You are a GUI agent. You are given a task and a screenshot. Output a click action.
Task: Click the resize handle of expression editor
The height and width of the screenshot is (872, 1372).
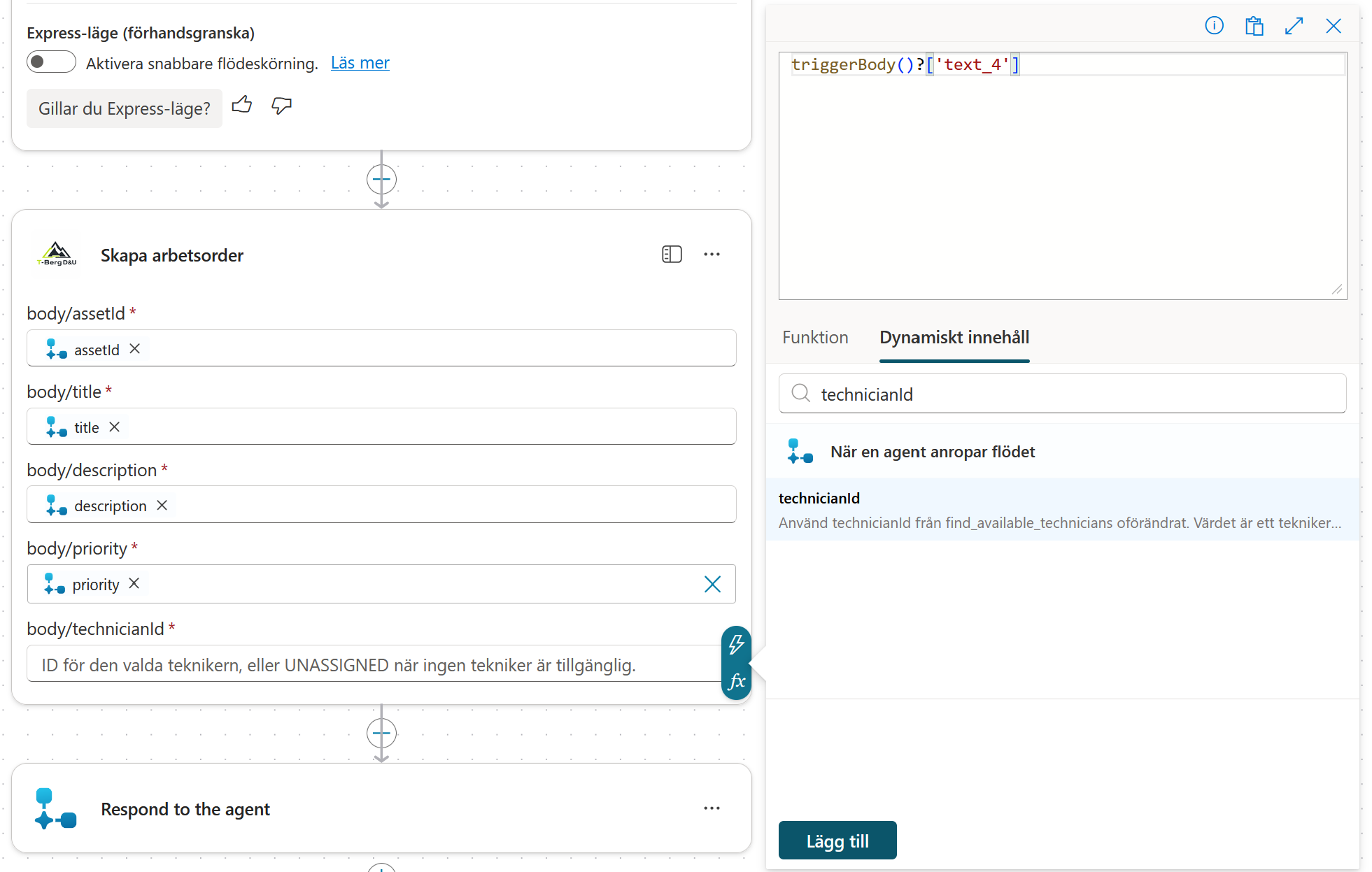coord(1337,290)
